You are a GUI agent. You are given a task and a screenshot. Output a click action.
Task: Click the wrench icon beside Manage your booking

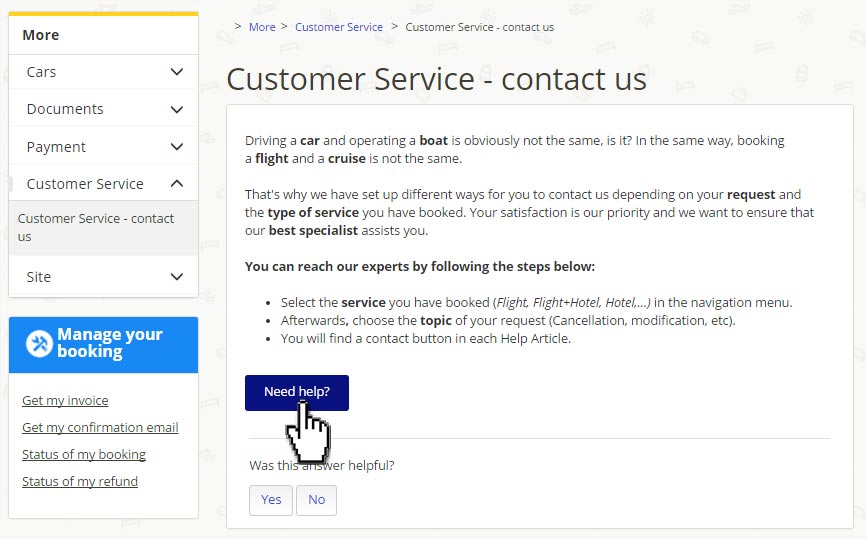(x=39, y=344)
